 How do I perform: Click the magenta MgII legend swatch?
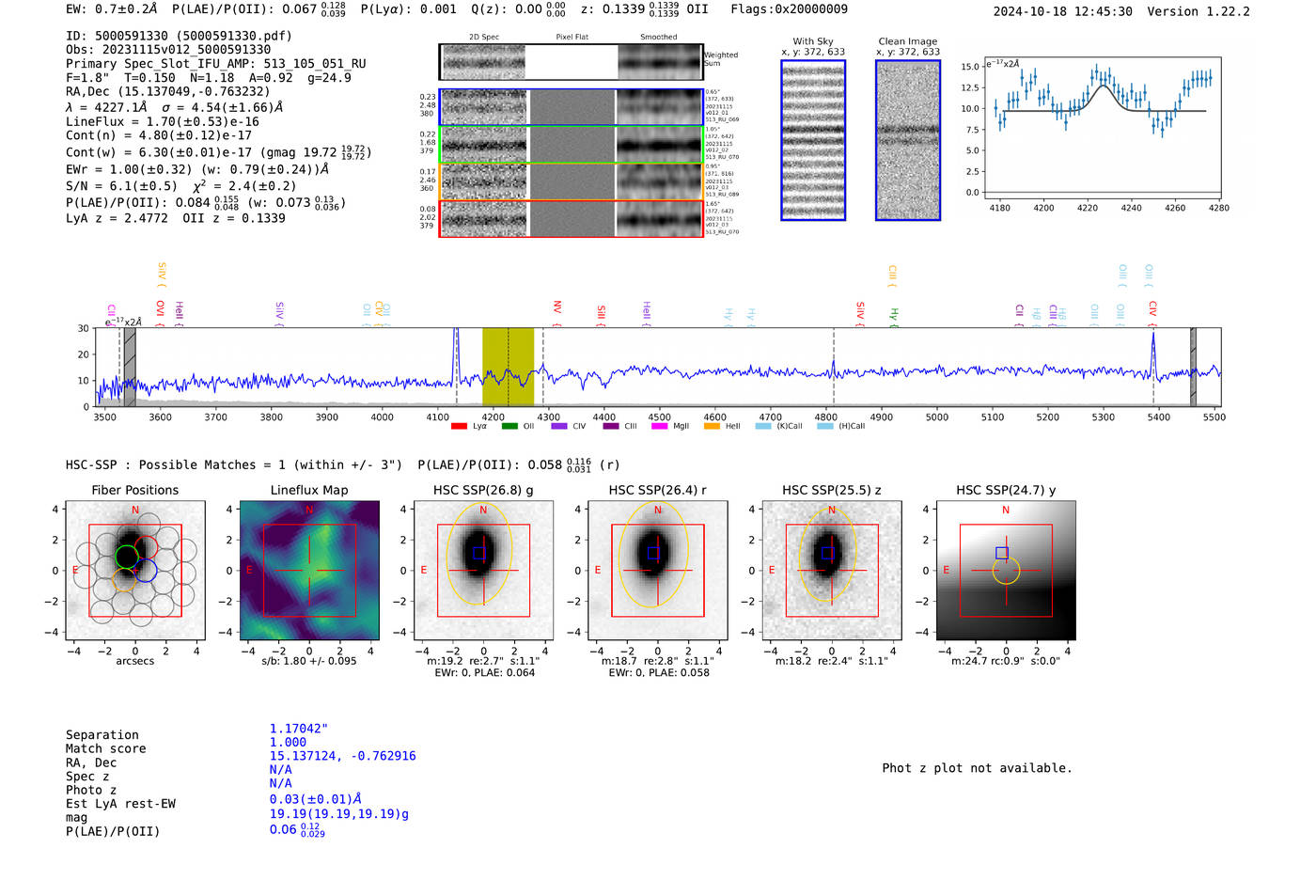[x=660, y=426]
